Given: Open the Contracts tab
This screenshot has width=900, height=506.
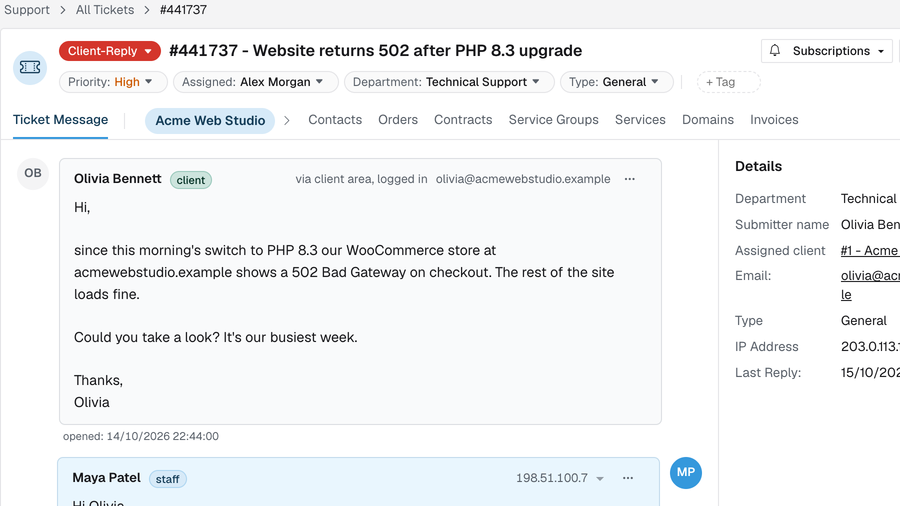Looking at the screenshot, I should (x=463, y=120).
